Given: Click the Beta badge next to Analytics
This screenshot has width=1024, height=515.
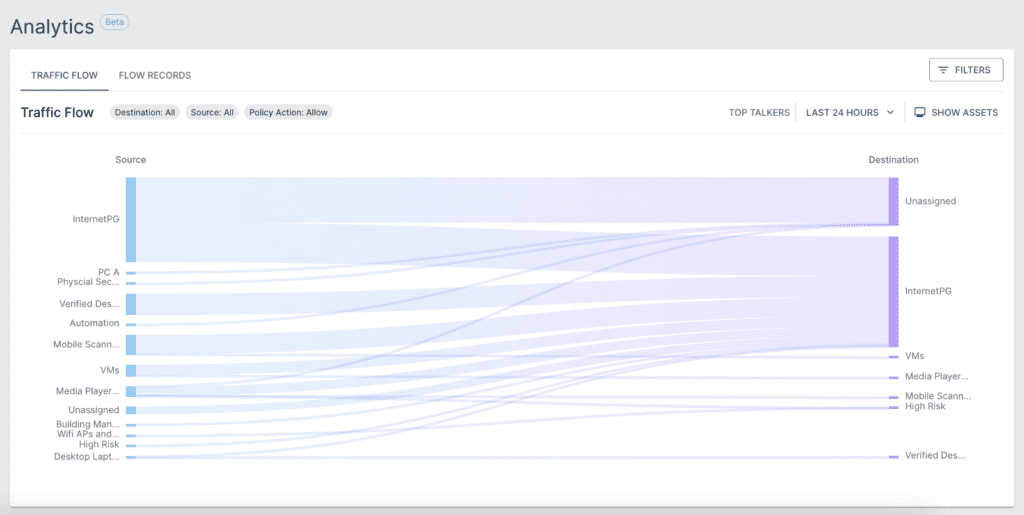Looking at the screenshot, I should tap(115, 21).
